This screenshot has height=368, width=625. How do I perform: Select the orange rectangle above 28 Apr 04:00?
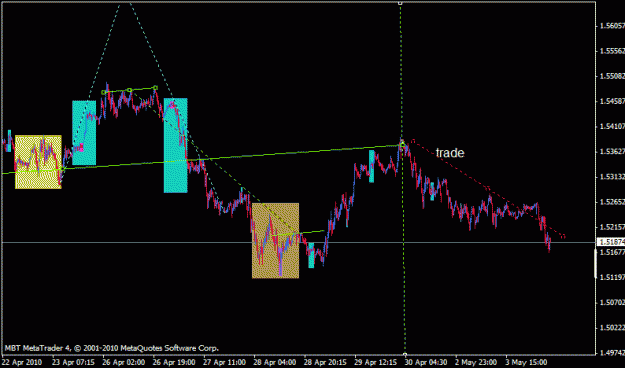(275, 240)
